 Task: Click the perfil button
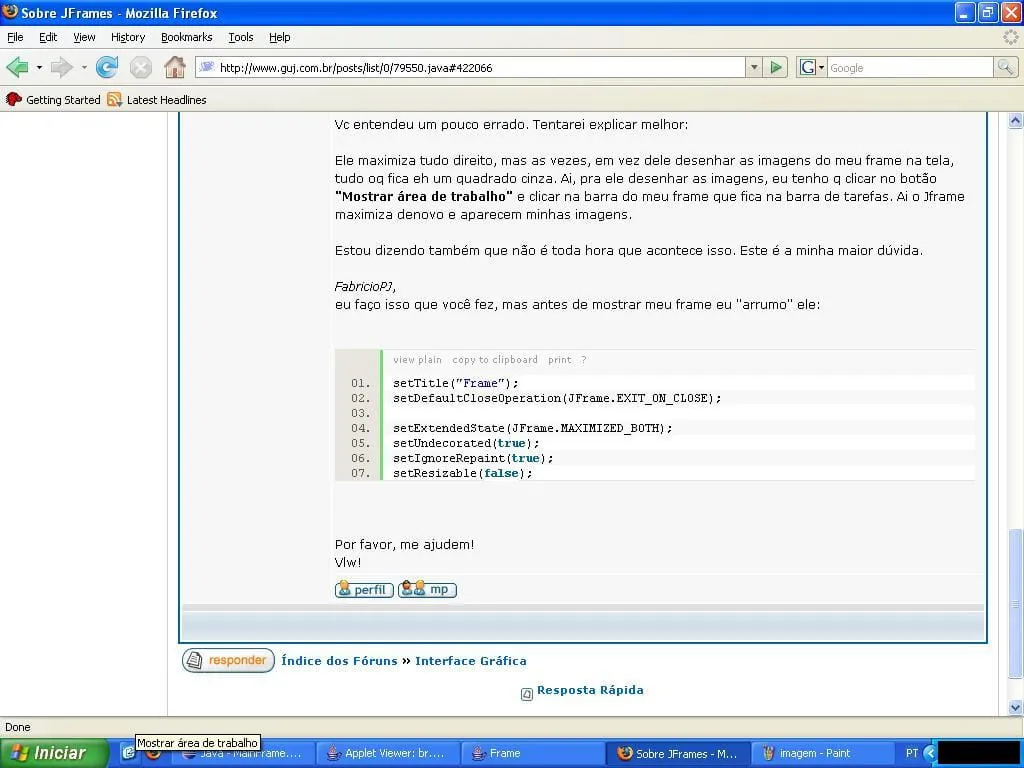click(364, 590)
